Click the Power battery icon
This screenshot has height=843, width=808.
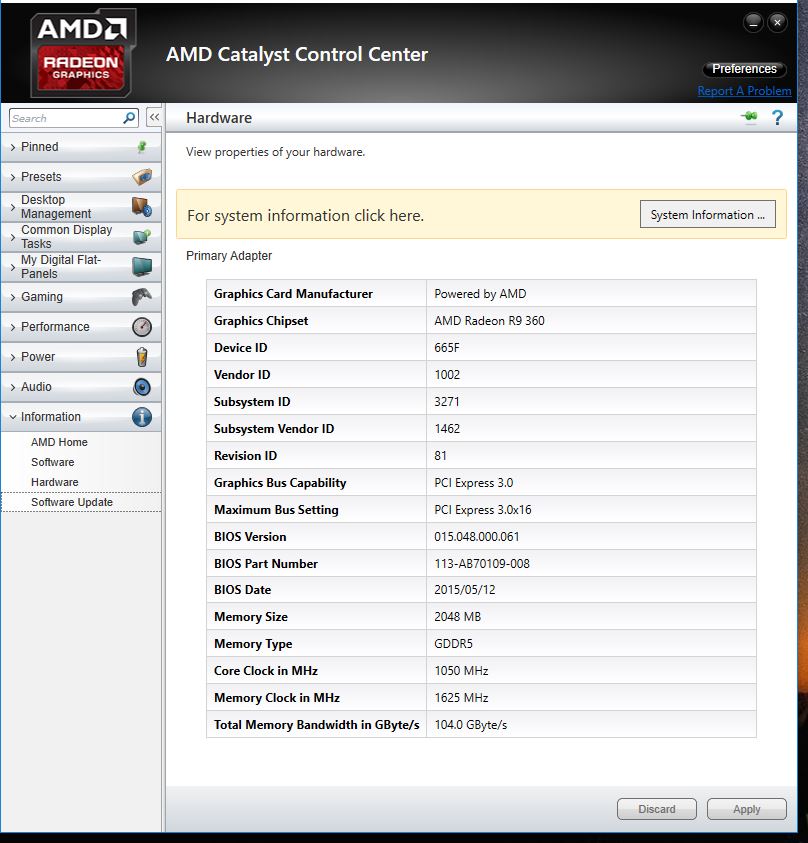(142, 357)
